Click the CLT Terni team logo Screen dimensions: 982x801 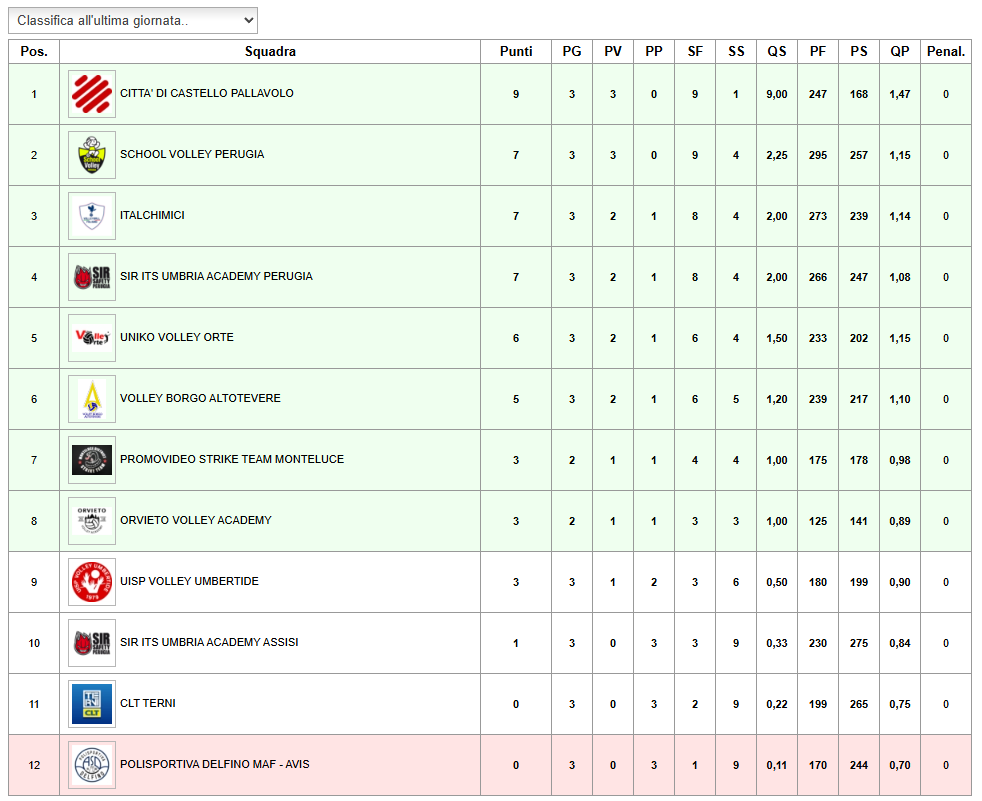[91, 704]
